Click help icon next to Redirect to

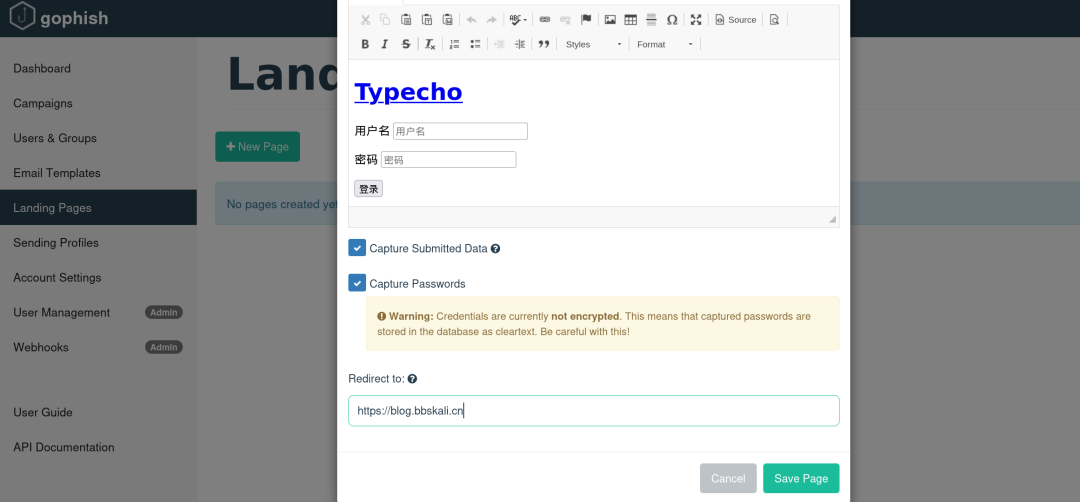pos(412,379)
